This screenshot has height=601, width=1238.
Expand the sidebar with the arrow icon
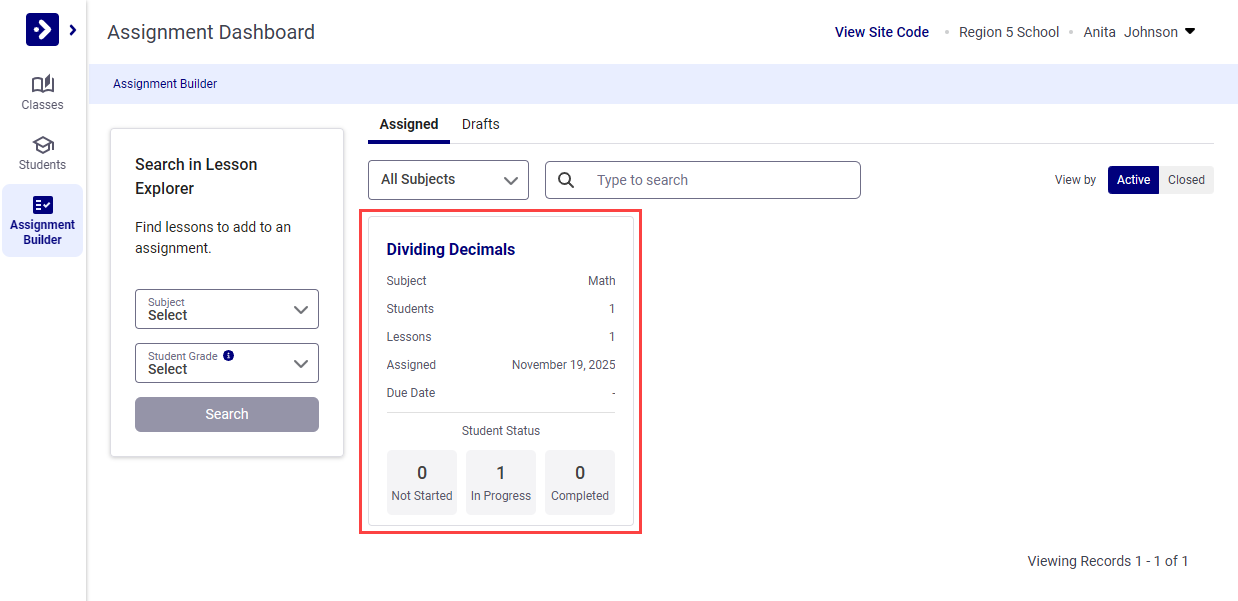(x=71, y=30)
